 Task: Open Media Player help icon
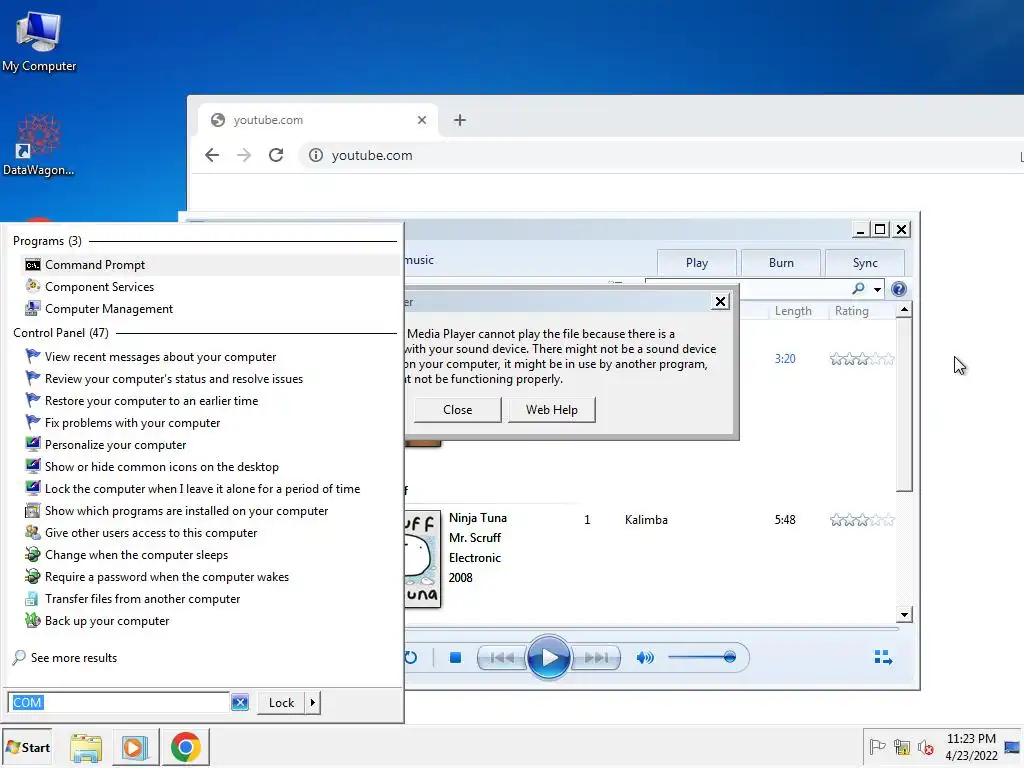[899, 289]
